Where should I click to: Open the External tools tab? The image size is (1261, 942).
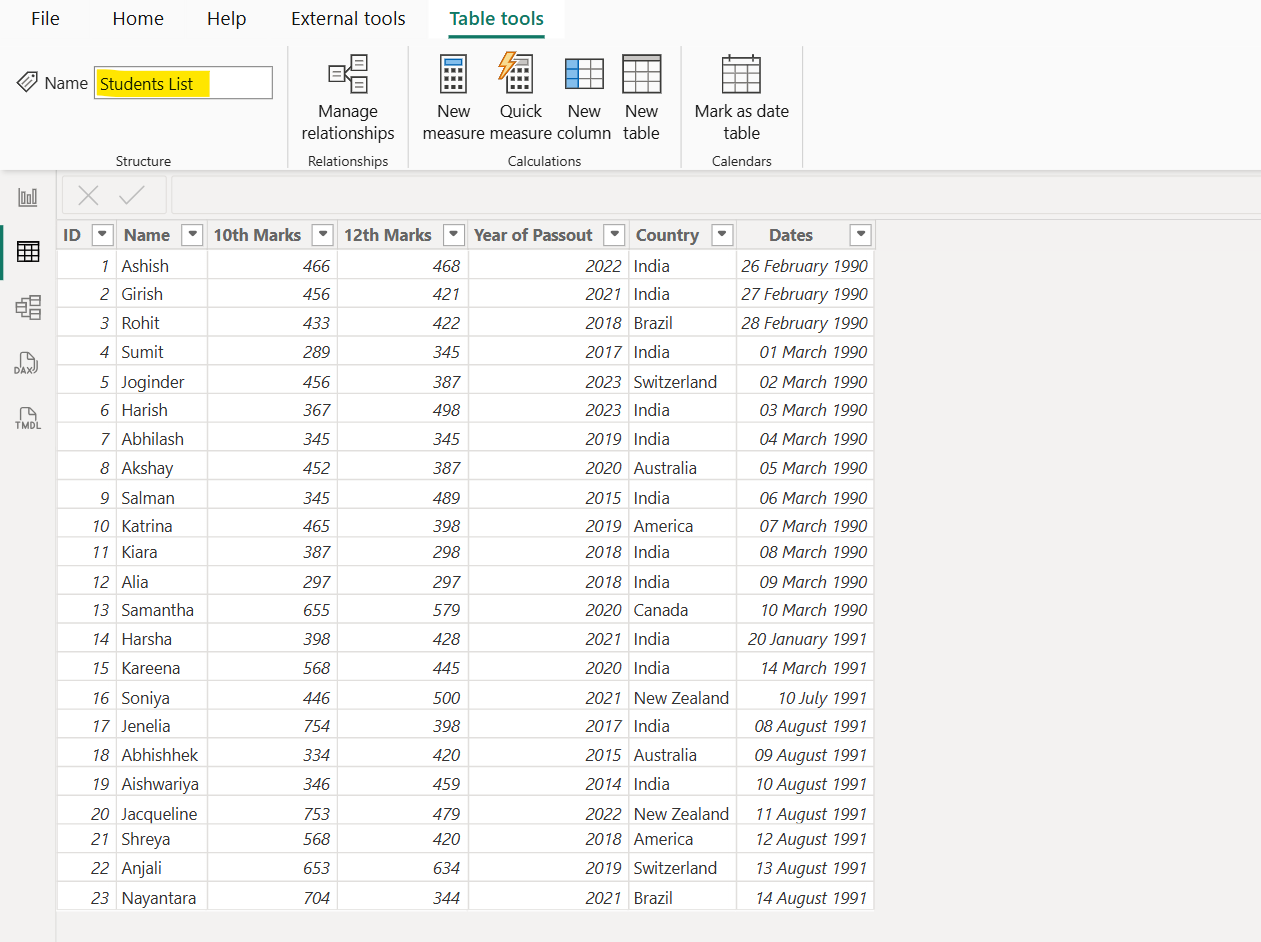(347, 18)
